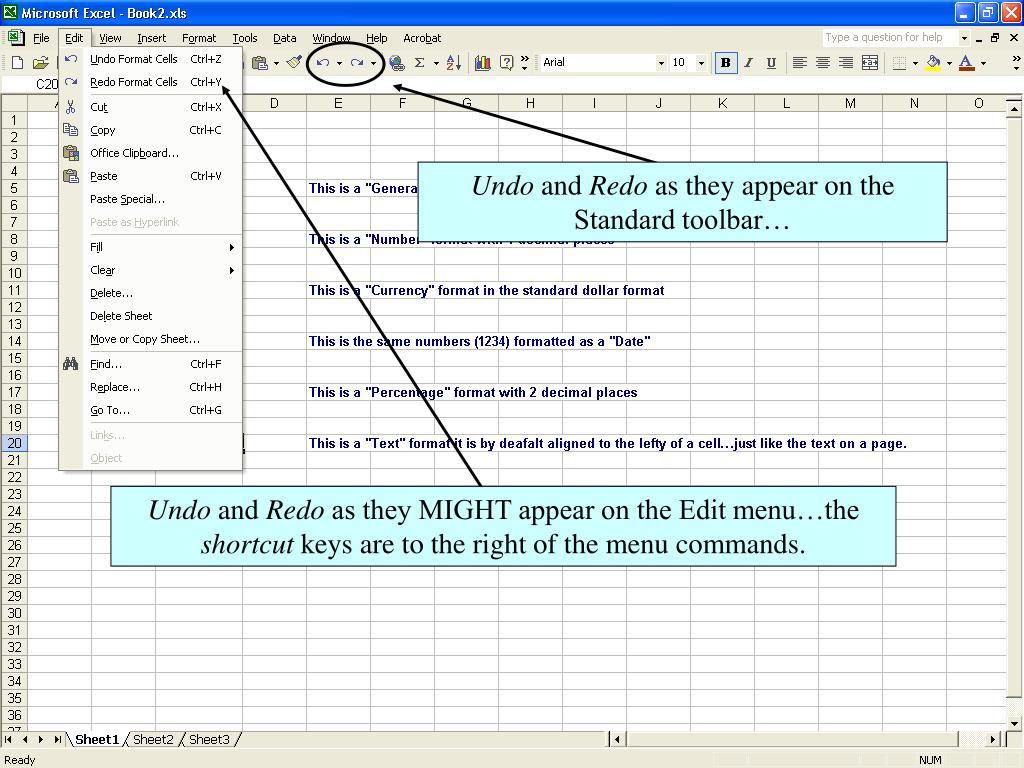The height and width of the screenshot is (768, 1024).
Task: Choose Paste Special from Edit menu
Action: point(150,199)
